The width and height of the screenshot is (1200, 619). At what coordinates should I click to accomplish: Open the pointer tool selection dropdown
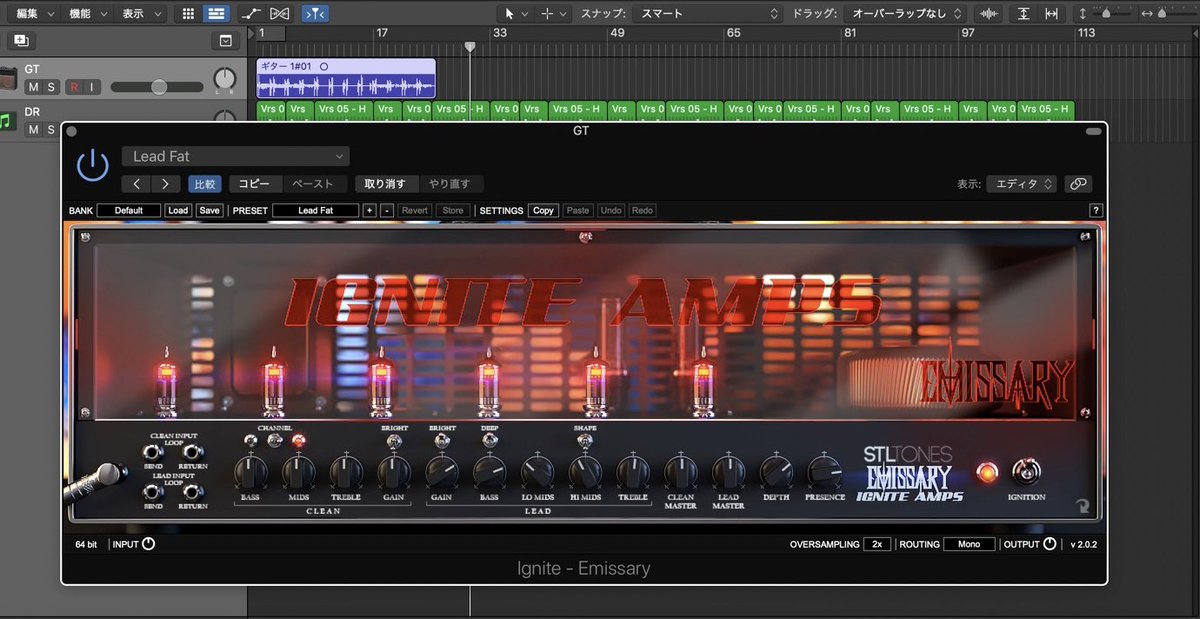(516, 14)
